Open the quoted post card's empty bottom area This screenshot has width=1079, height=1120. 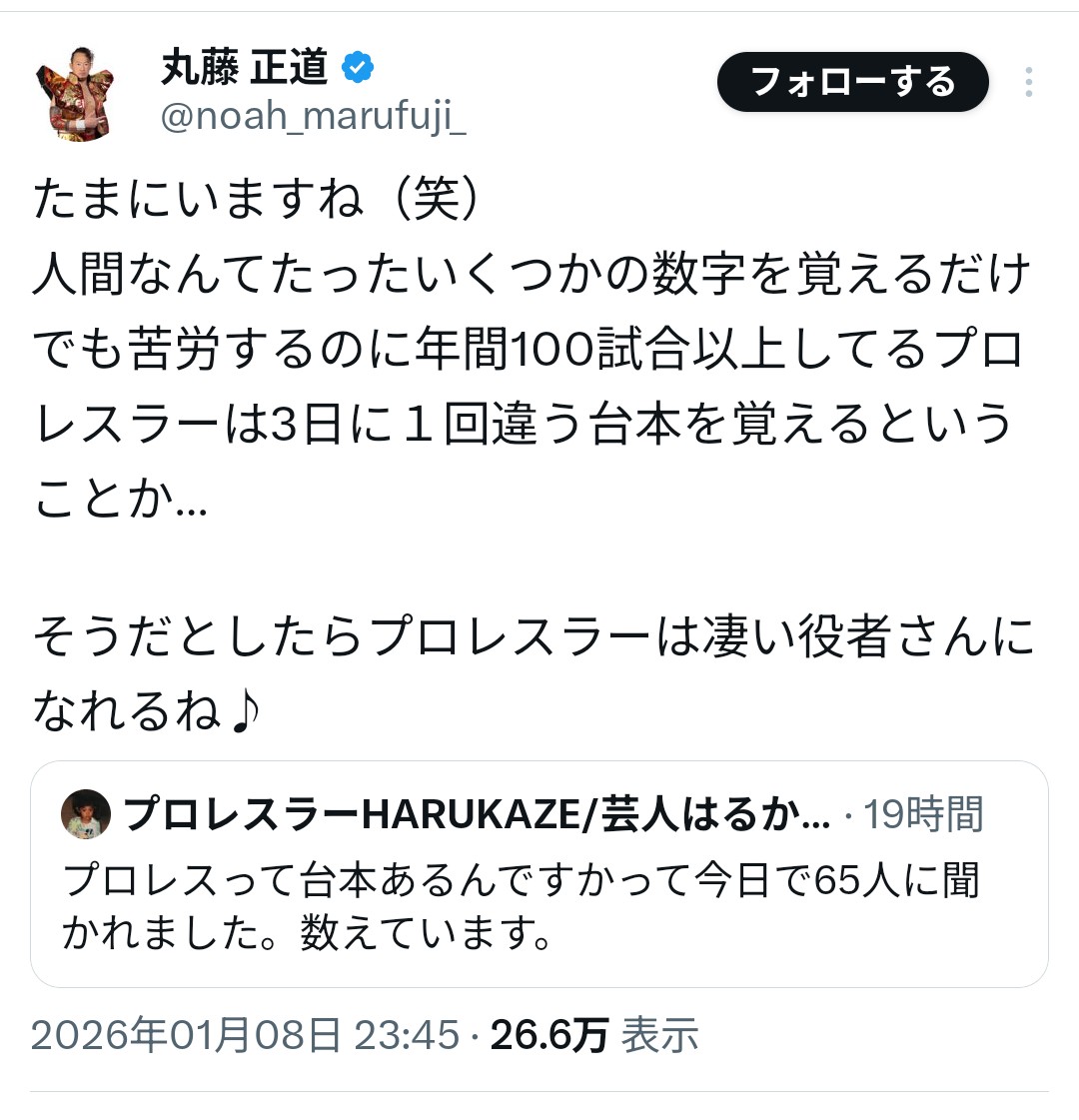539,970
